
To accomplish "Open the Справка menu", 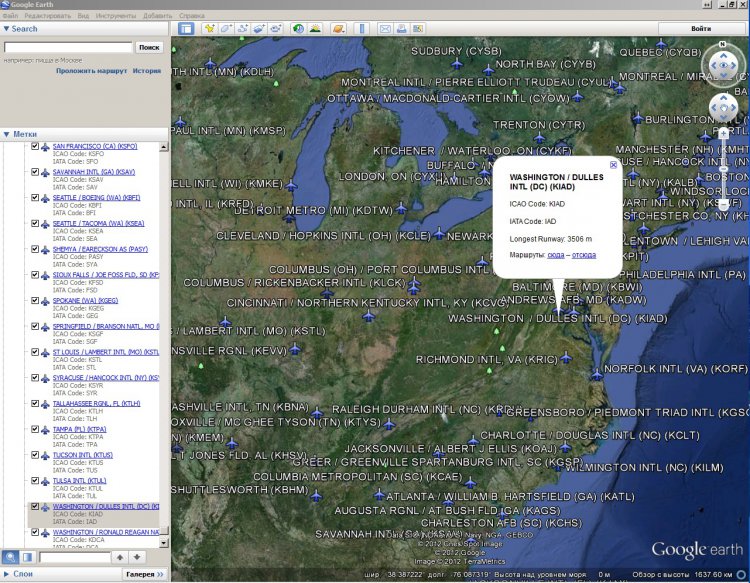I will [x=192, y=16].
